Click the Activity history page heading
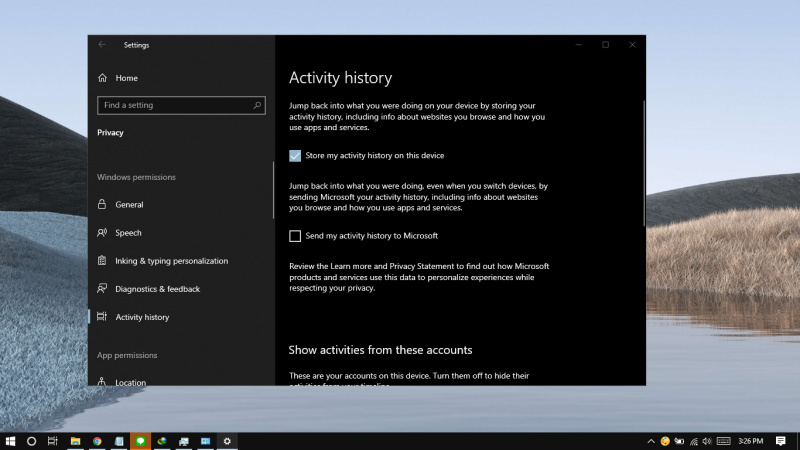This screenshot has height=450, width=800. click(340, 78)
